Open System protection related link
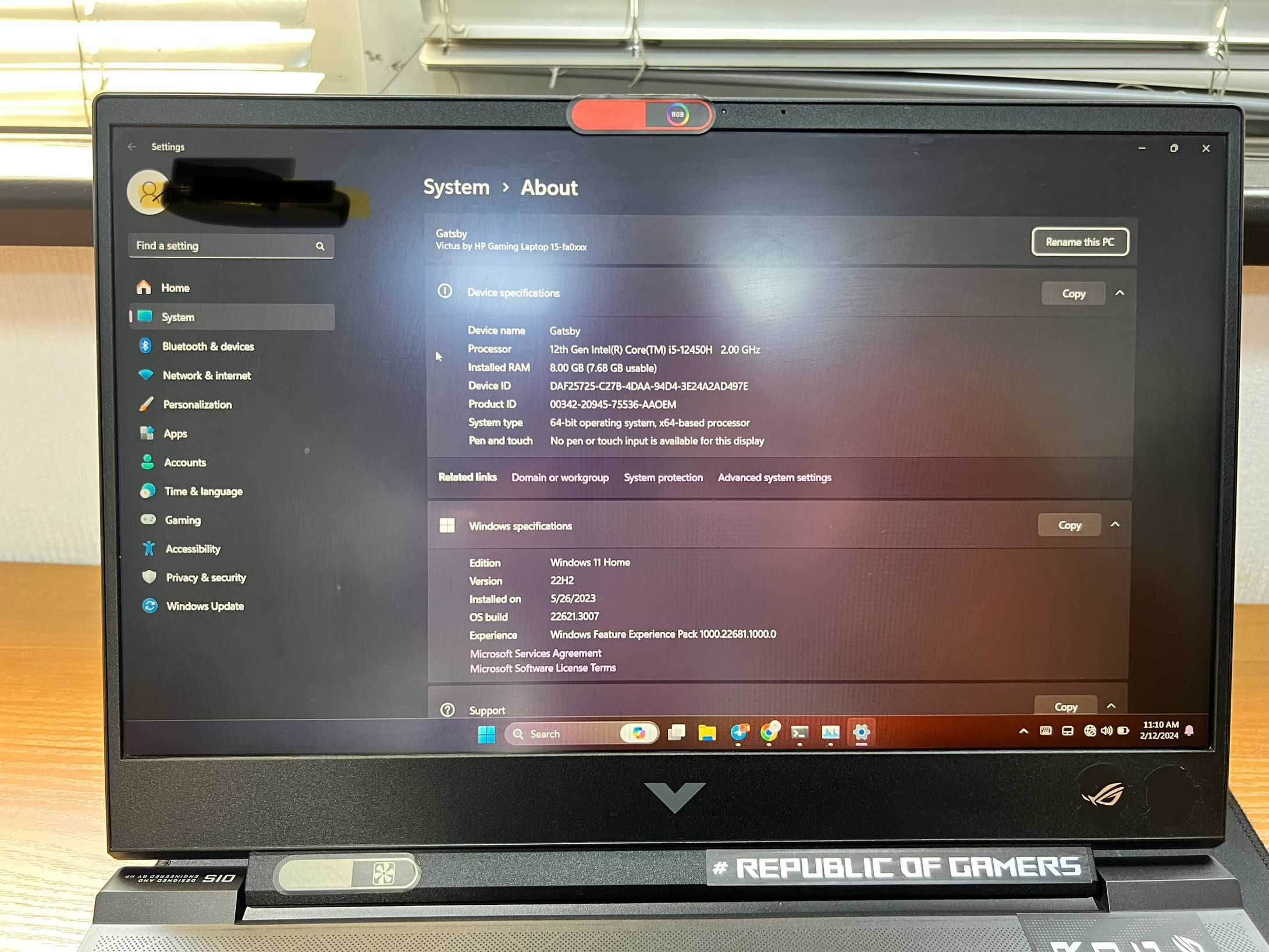Viewport: 1269px width, 952px height. point(662,477)
